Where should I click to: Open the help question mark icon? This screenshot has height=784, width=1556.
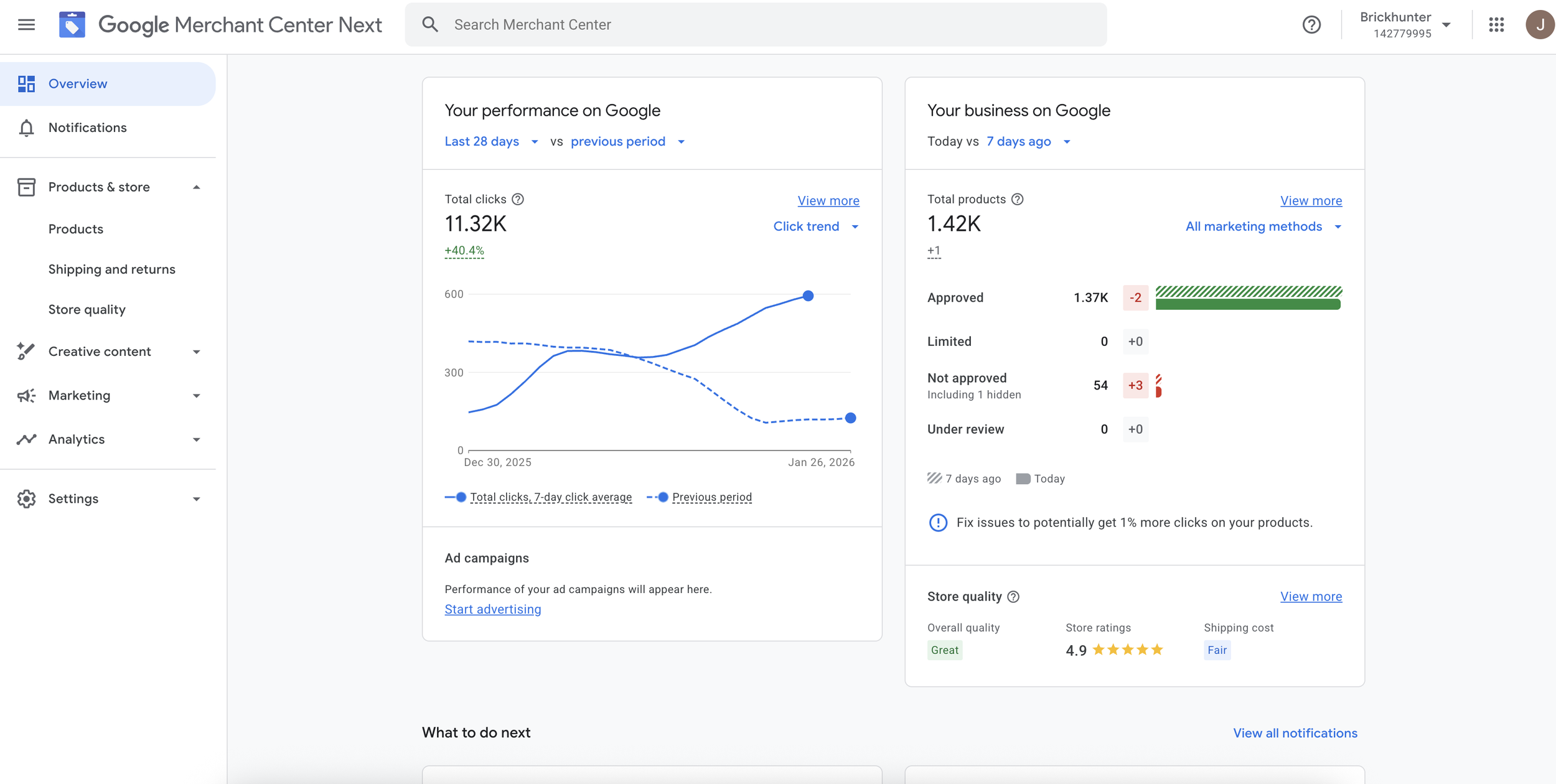[x=1311, y=25]
